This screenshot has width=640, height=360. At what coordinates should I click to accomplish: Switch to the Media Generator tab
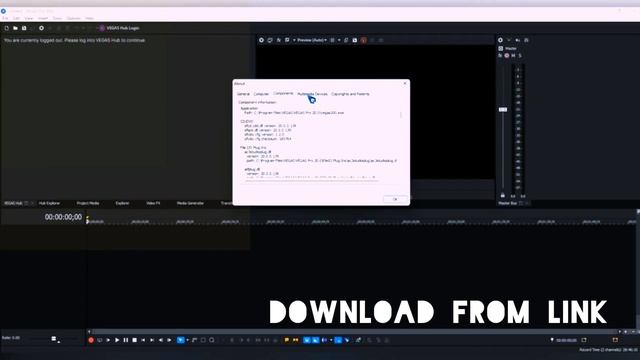190,203
